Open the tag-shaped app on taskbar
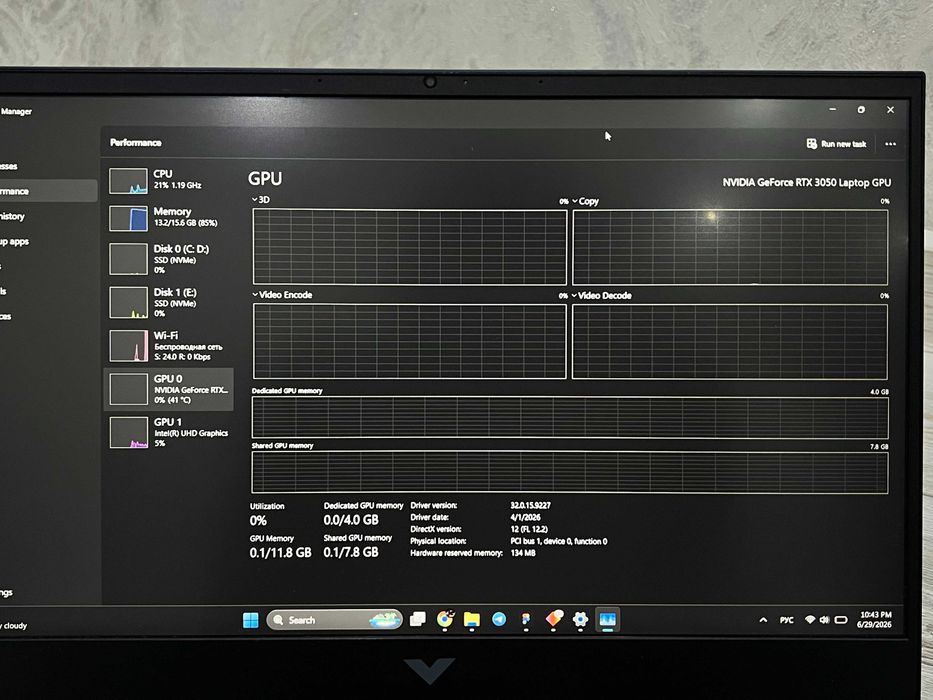 554,619
